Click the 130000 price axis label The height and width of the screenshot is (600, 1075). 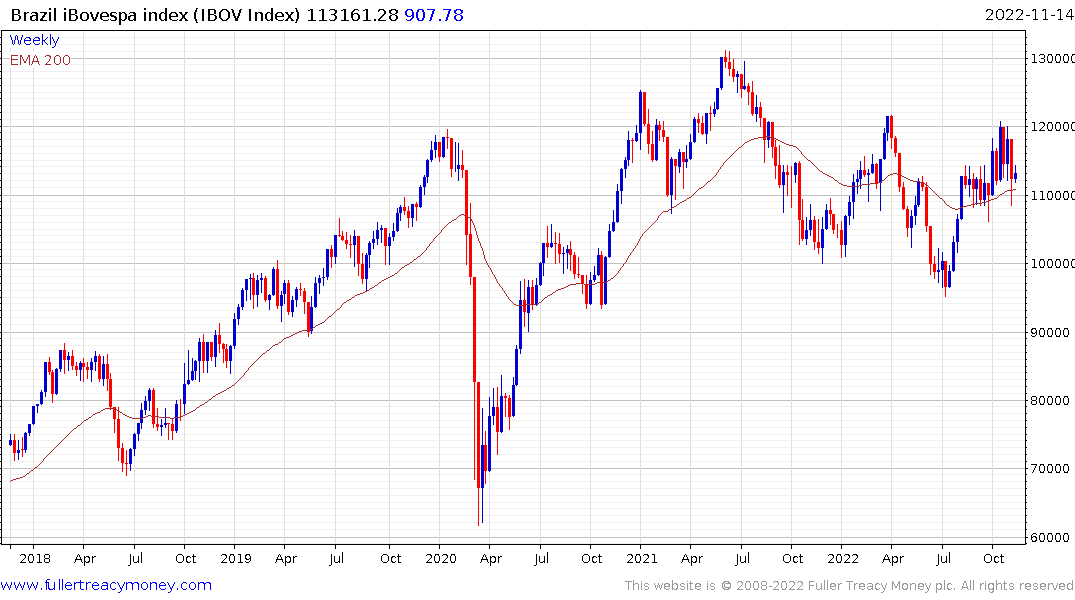[1052, 59]
